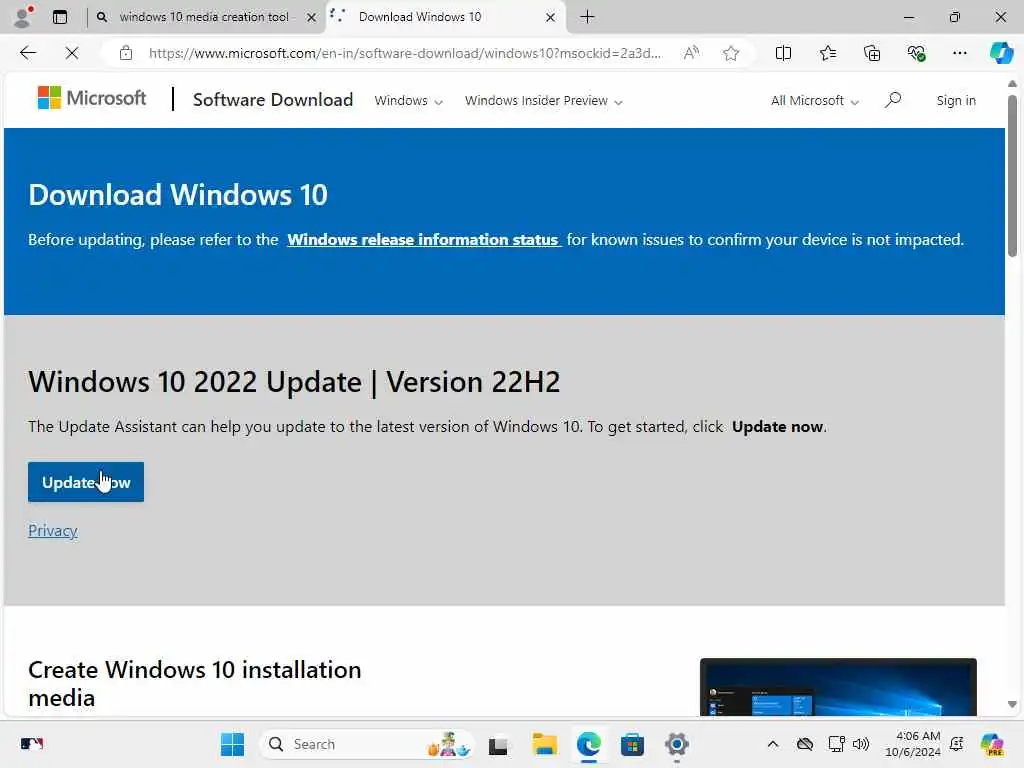Screen dimensions: 1024x768
Task: Open split screen view
Action: click(x=783, y=53)
